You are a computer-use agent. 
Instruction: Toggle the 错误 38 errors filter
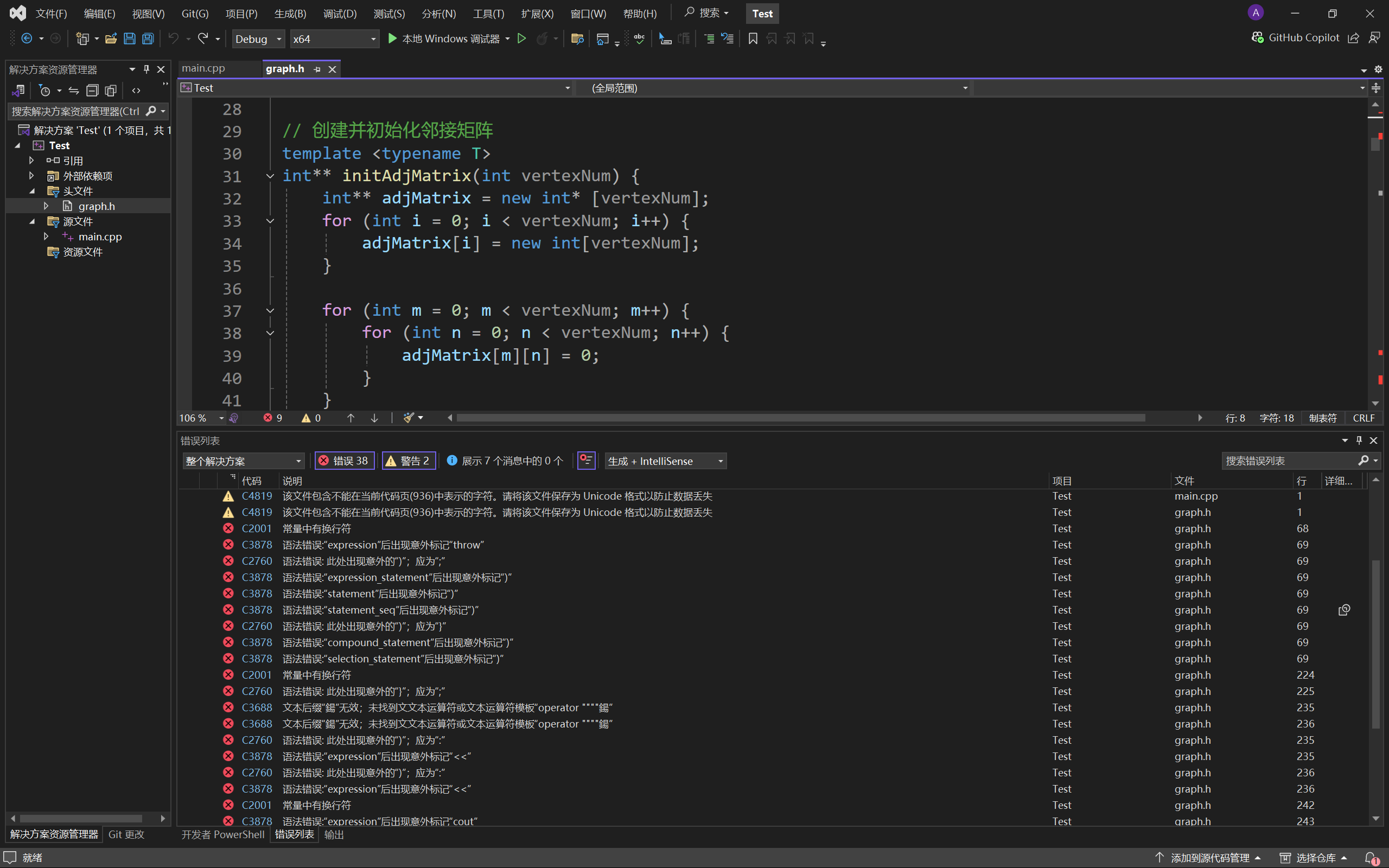click(345, 461)
